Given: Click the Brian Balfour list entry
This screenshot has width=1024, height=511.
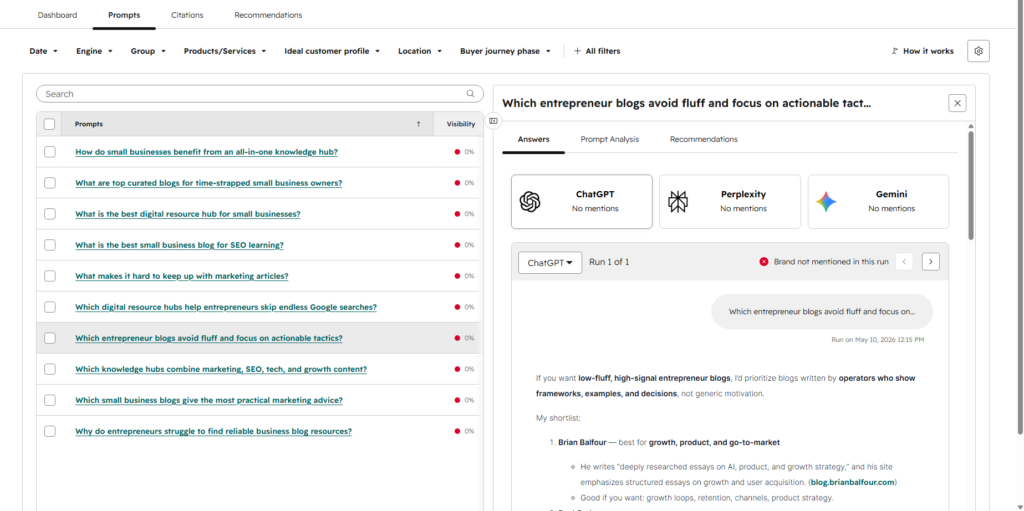Looking at the screenshot, I should click(x=669, y=442).
